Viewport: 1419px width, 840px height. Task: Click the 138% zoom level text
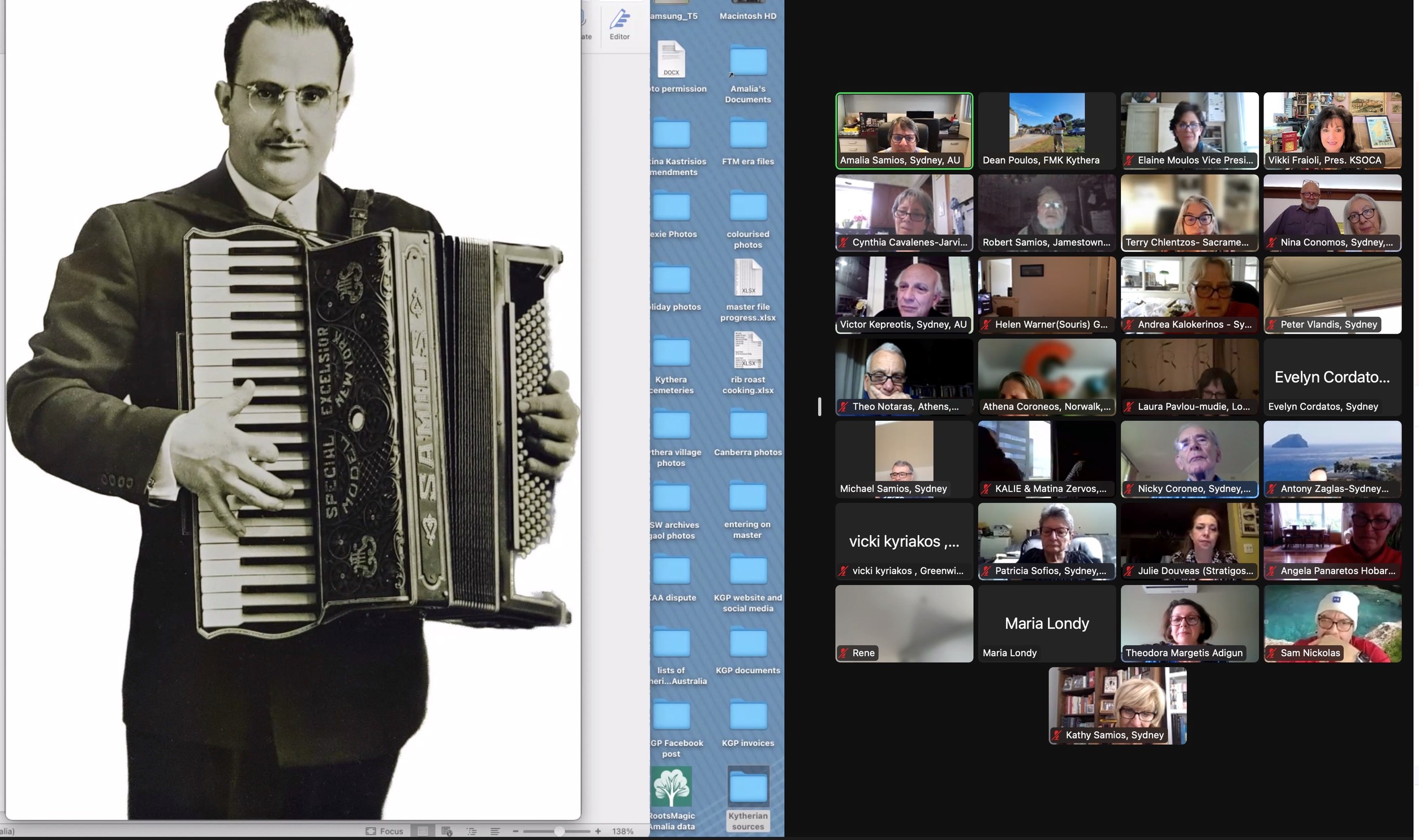(622, 831)
